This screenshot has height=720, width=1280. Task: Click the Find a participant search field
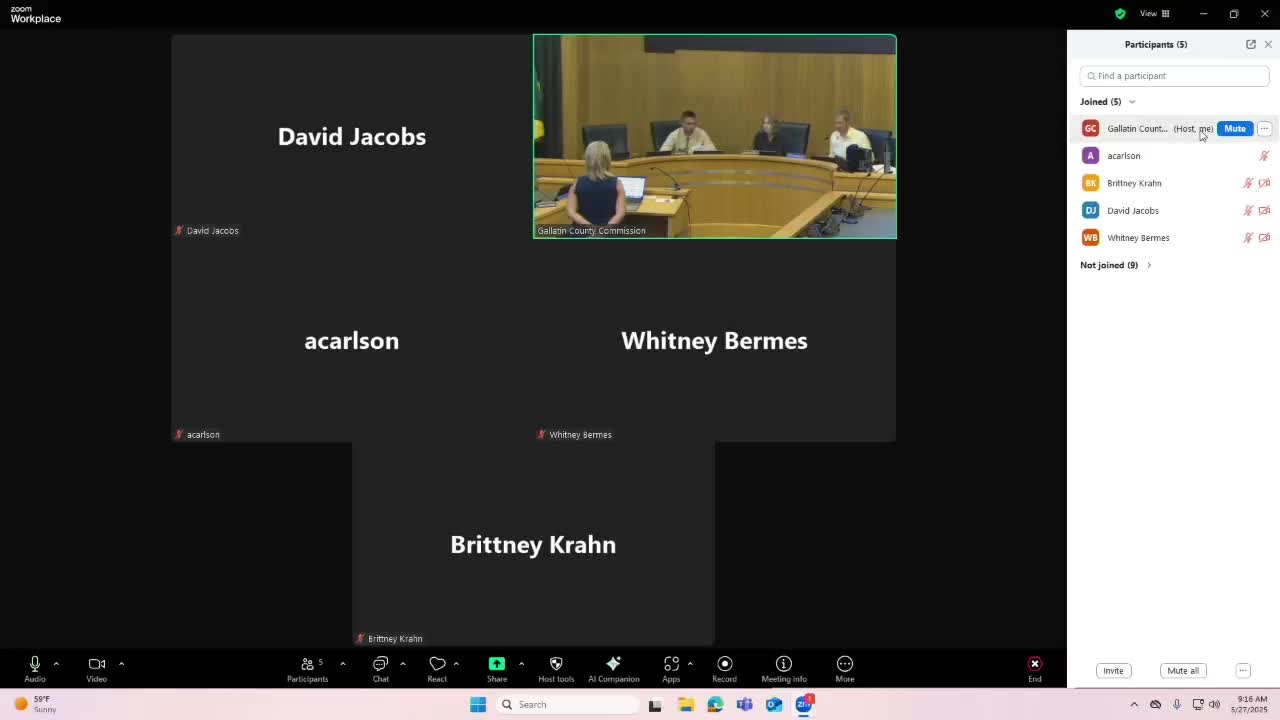(x=1175, y=76)
